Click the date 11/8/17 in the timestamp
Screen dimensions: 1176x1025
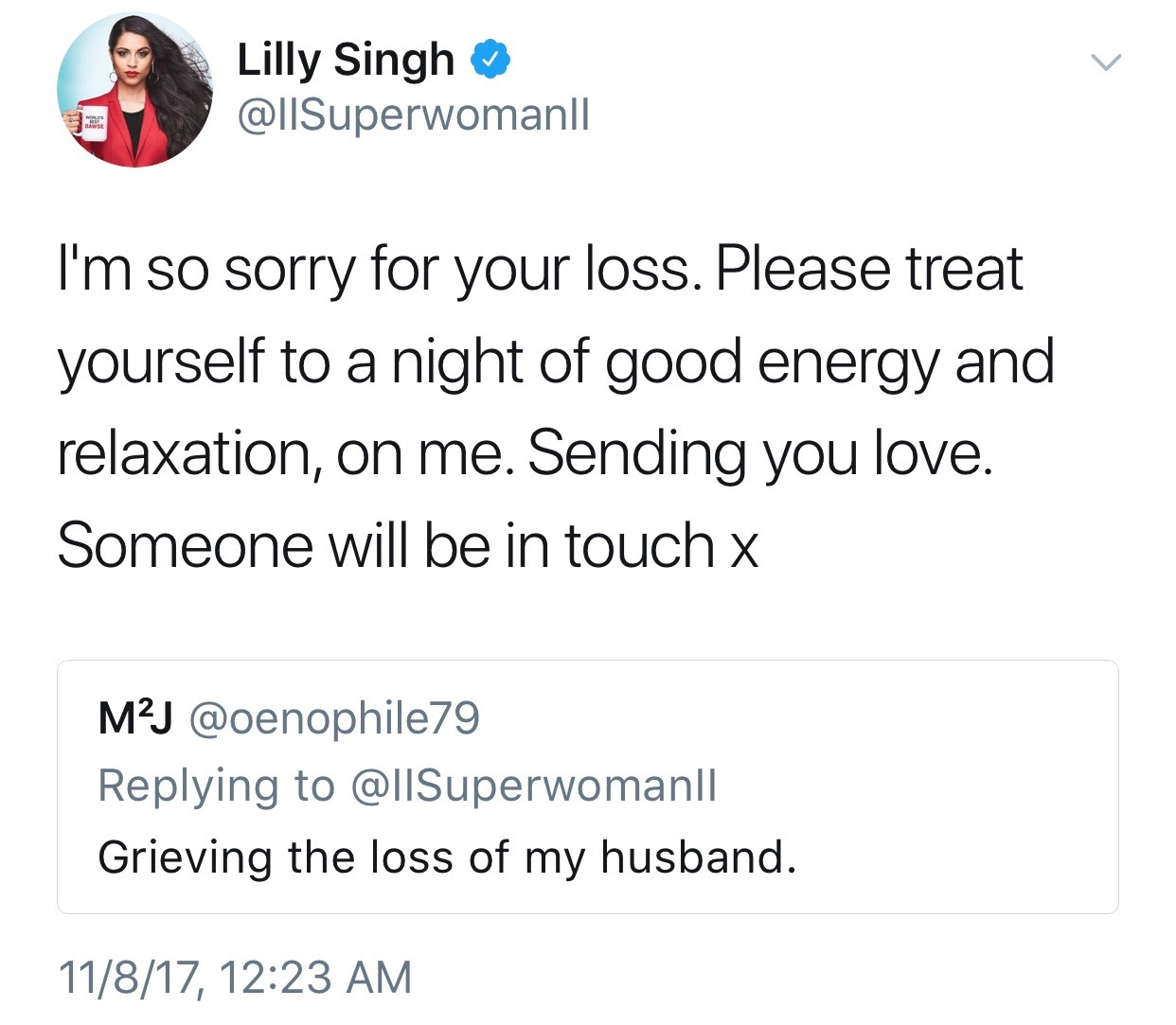[x=129, y=977]
